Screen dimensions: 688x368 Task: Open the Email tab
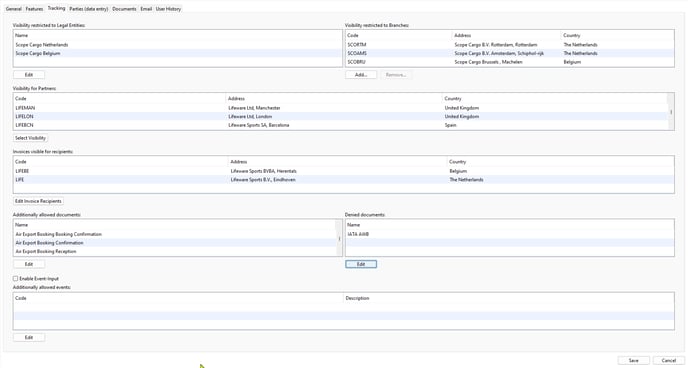pyautogui.click(x=146, y=9)
